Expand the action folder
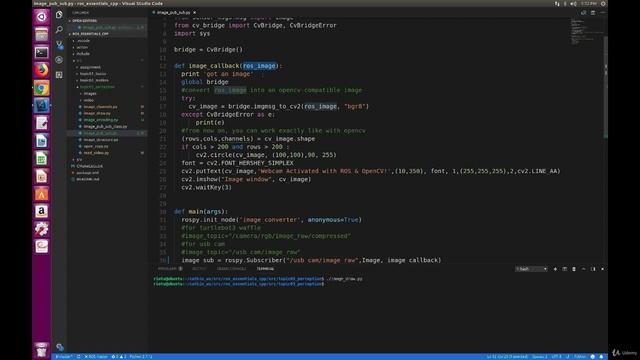The image size is (640, 360). [82, 47]
